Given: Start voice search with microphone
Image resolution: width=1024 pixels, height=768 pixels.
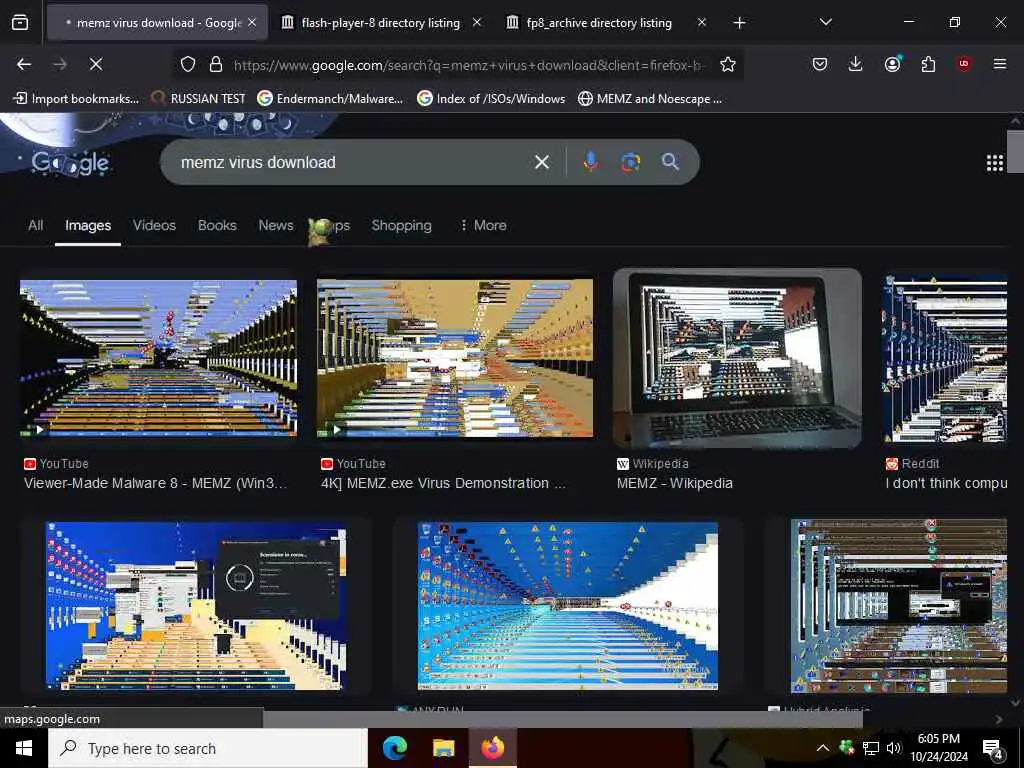Looking at the screenshot, I should coord(590,162).
